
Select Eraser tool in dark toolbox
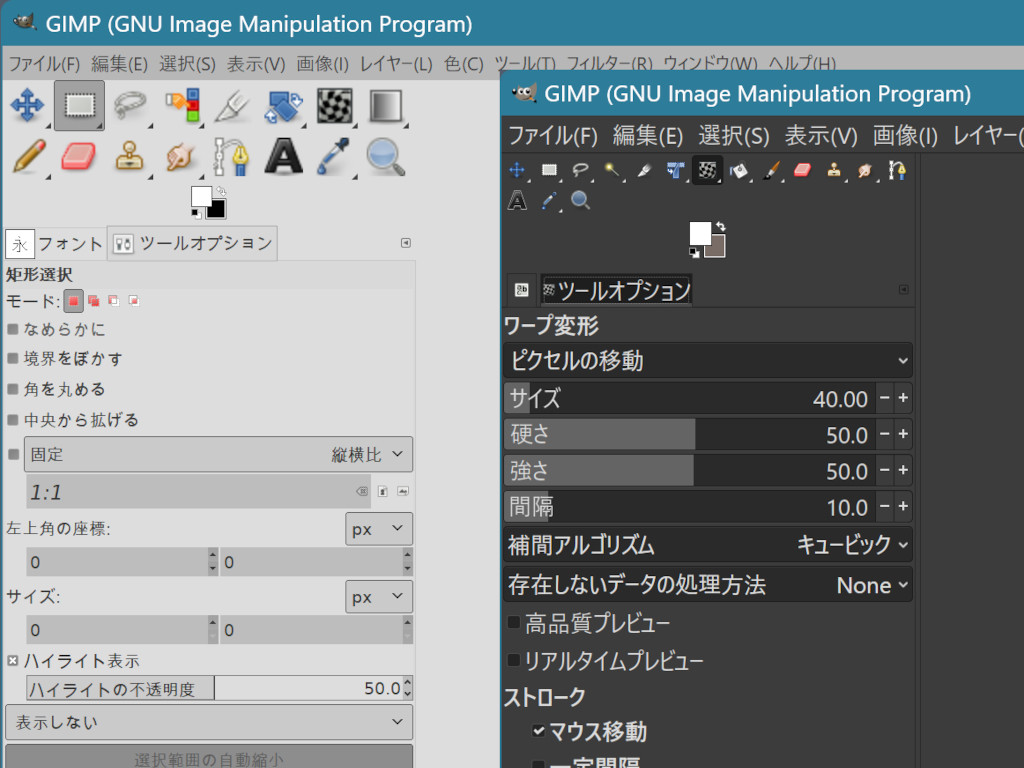803,170
